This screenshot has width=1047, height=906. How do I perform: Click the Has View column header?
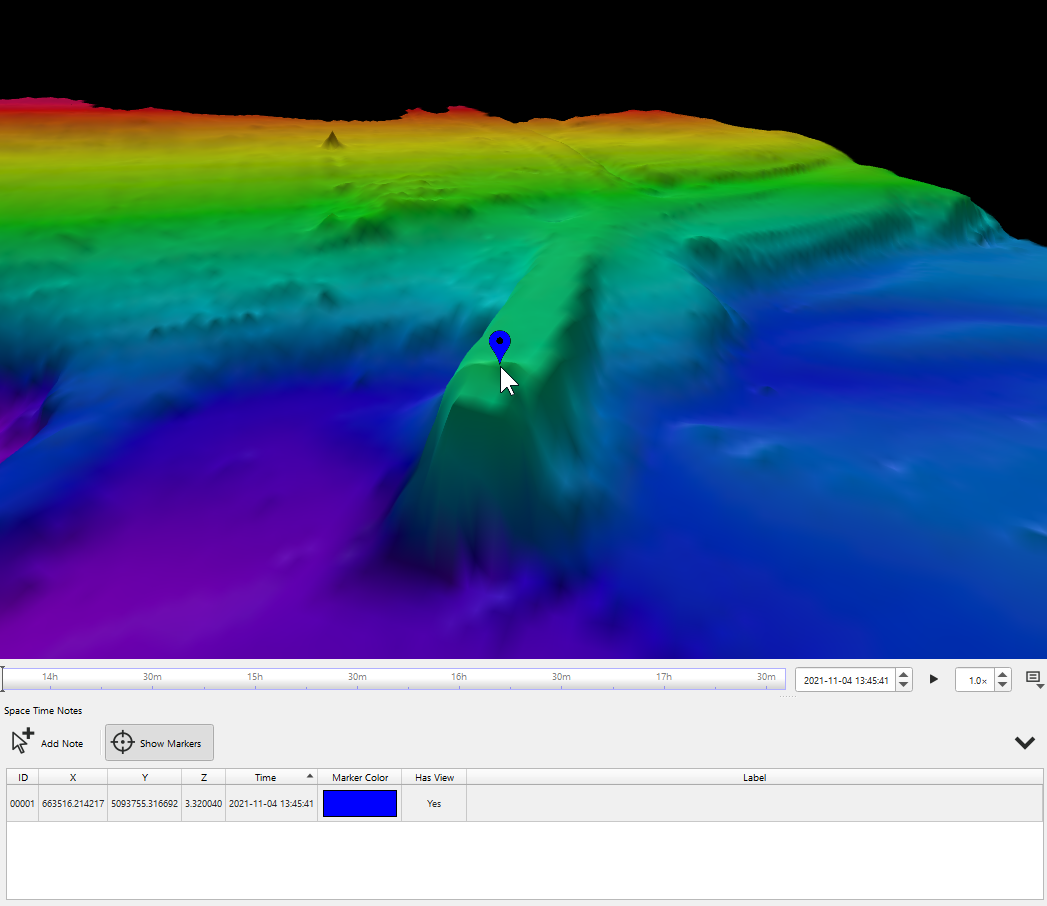pos(434,777)
